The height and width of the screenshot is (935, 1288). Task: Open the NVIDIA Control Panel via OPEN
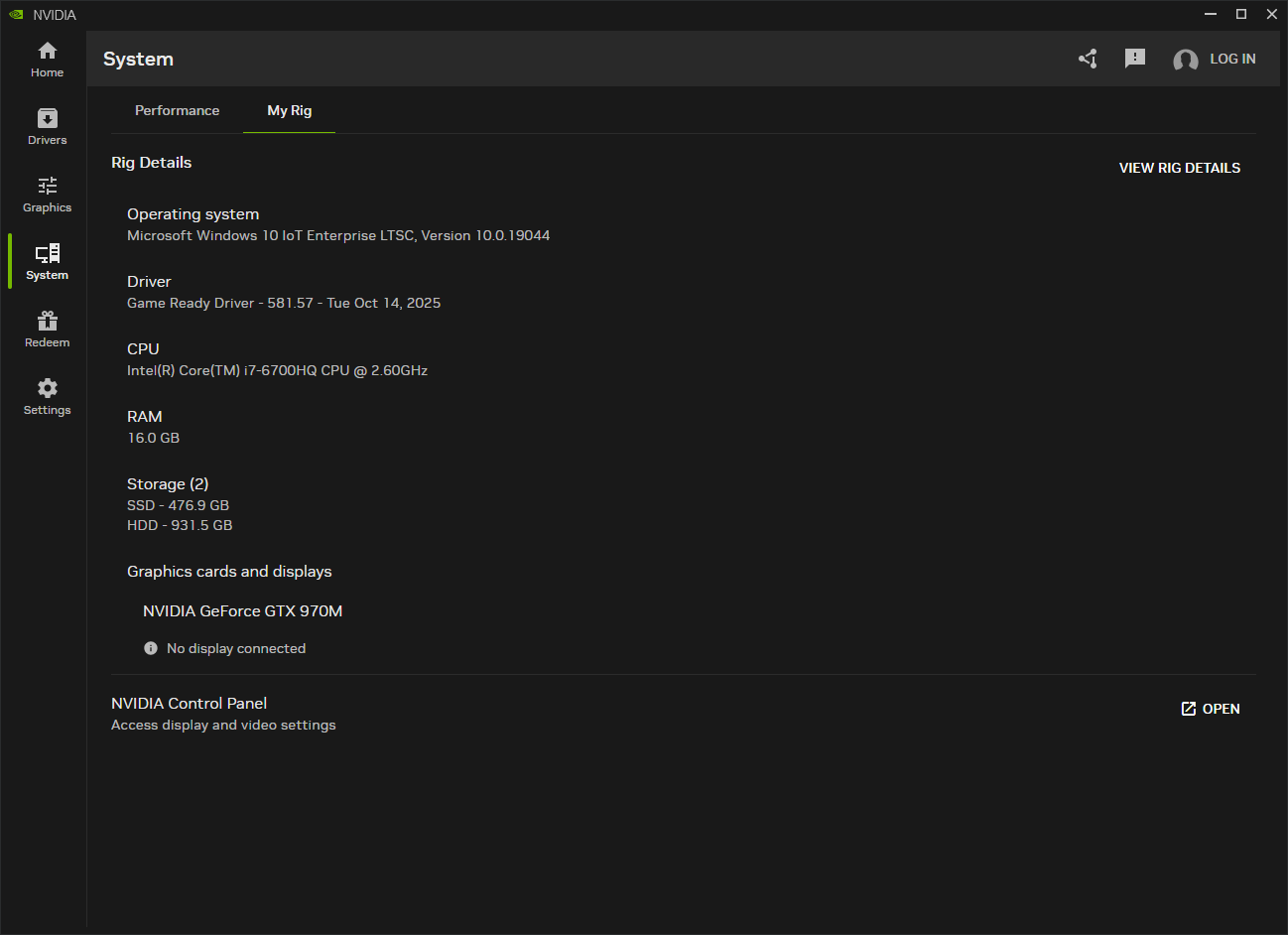coord(1211,709)
